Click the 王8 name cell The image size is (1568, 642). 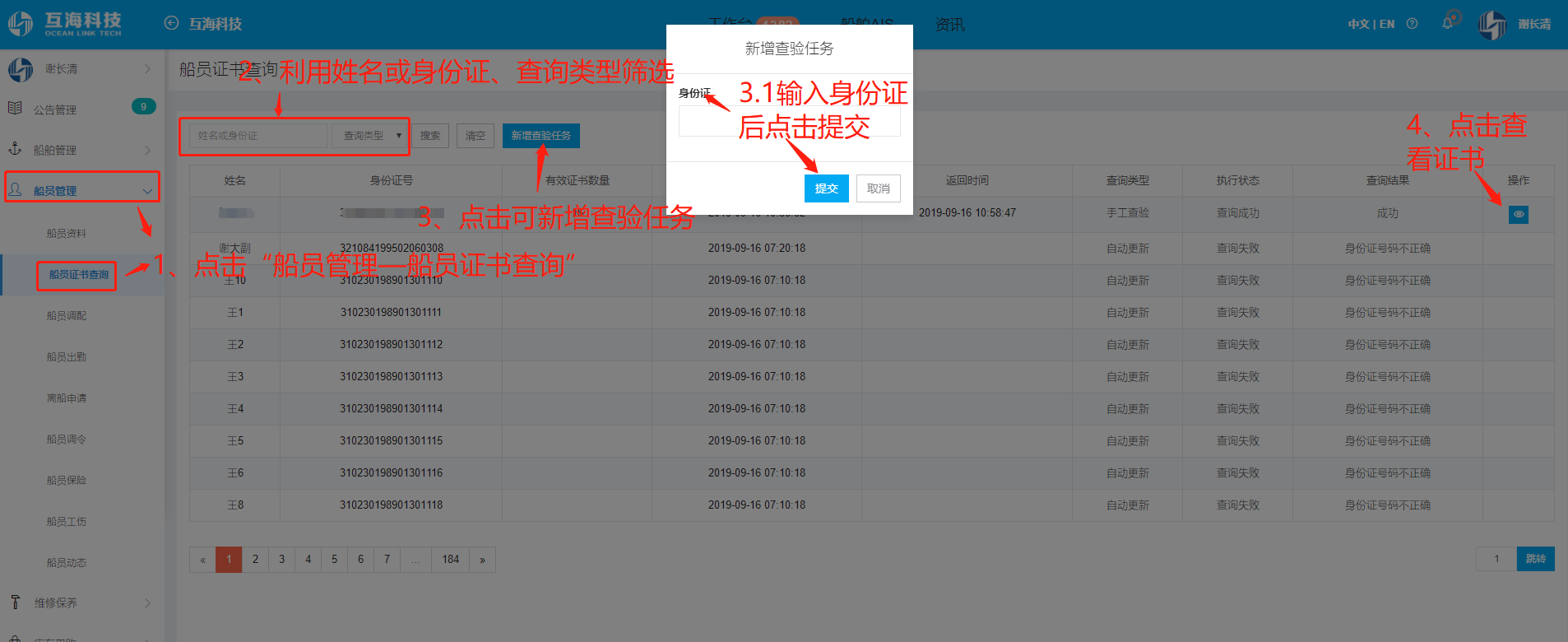235,505
